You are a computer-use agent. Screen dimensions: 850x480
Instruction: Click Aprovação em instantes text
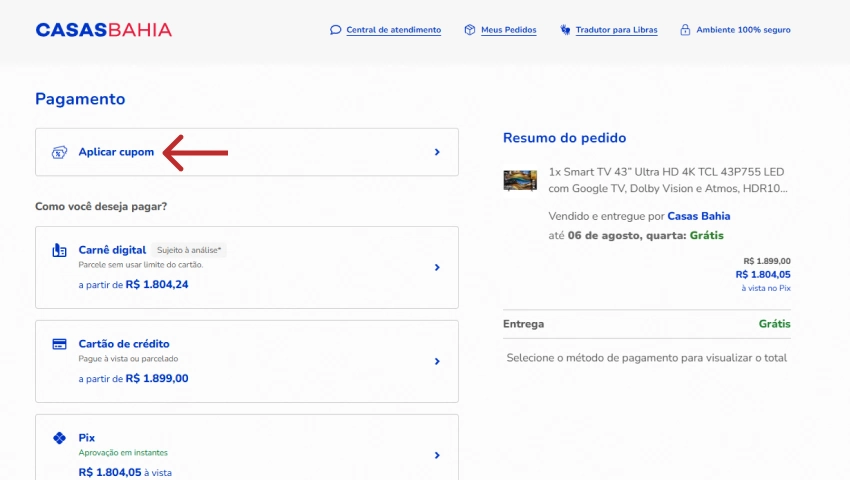pos(123,452)
